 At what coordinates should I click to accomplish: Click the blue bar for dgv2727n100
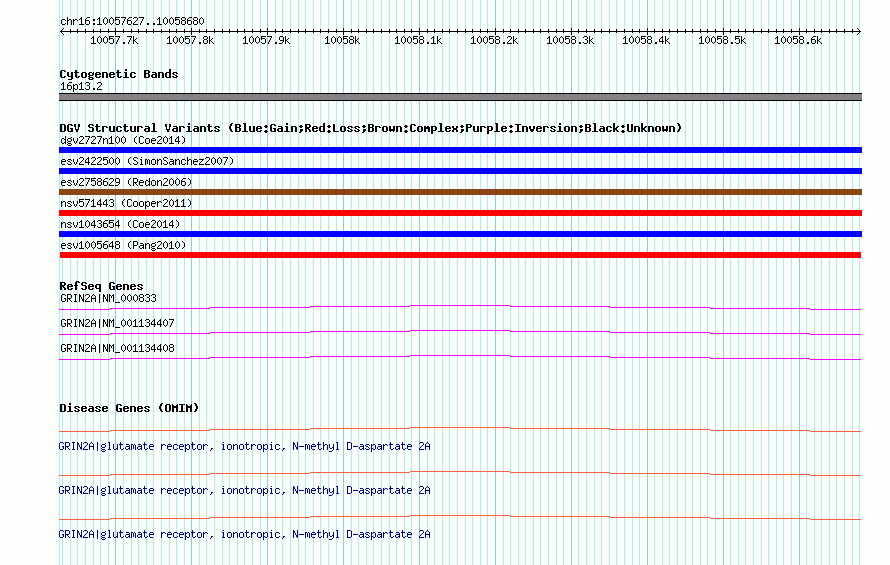tap(460, 150)
